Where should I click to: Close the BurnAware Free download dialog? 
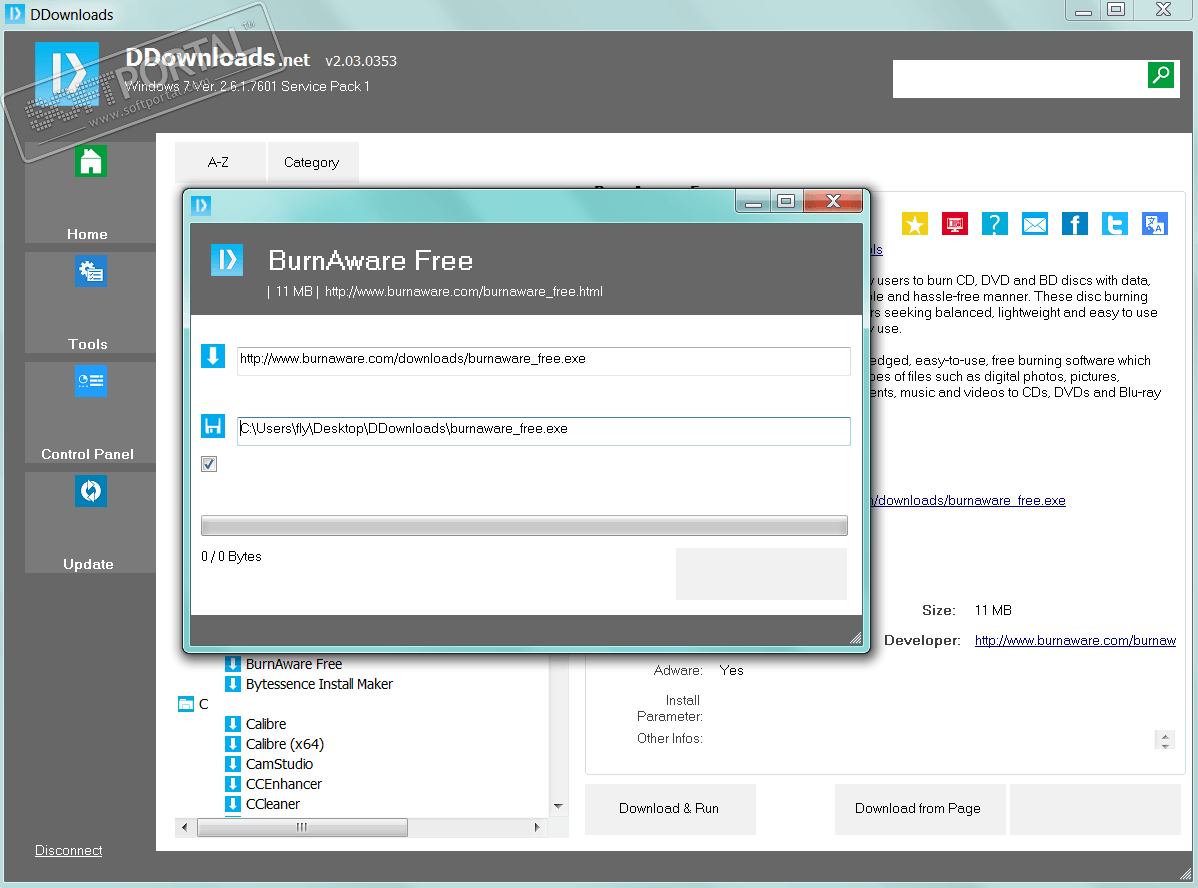(x=833, y=201)
